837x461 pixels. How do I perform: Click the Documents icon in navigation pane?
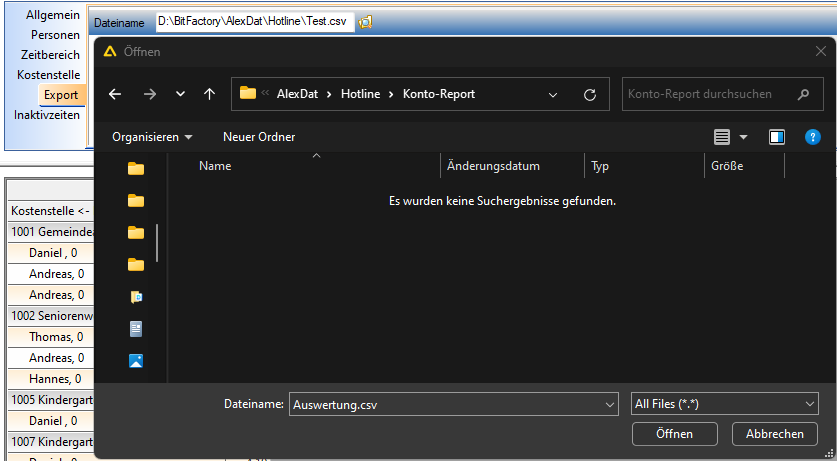[136, 329]
